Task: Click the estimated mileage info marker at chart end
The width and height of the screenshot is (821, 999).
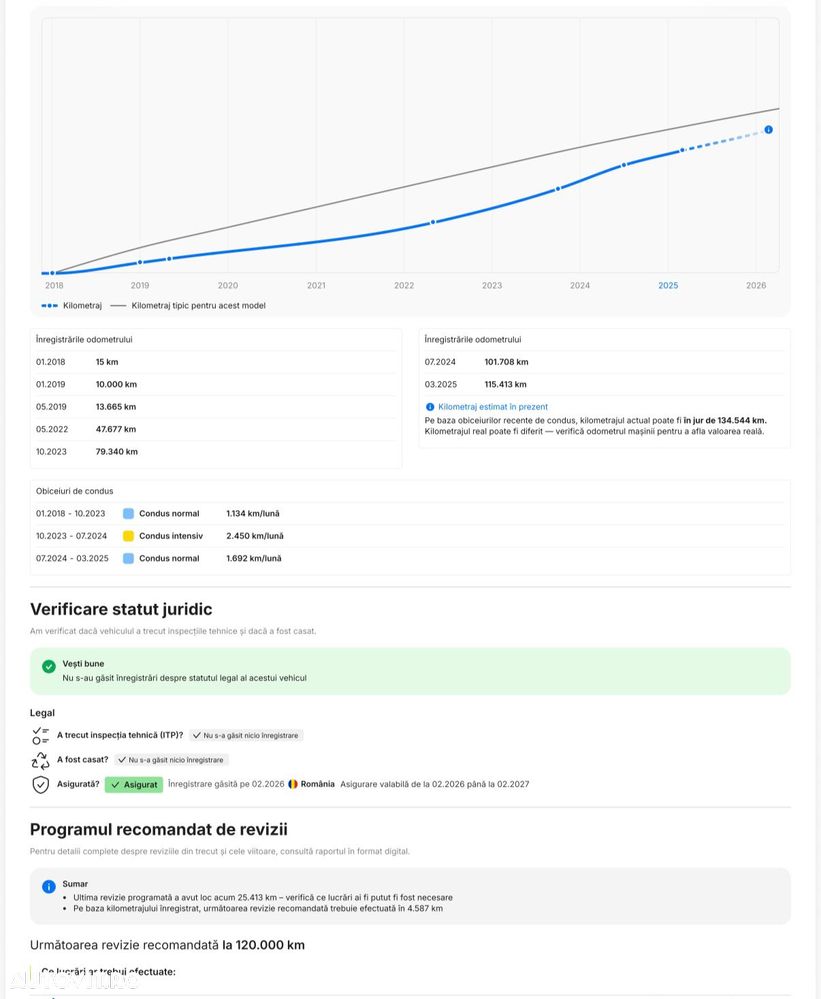Action: pos(768,129)
